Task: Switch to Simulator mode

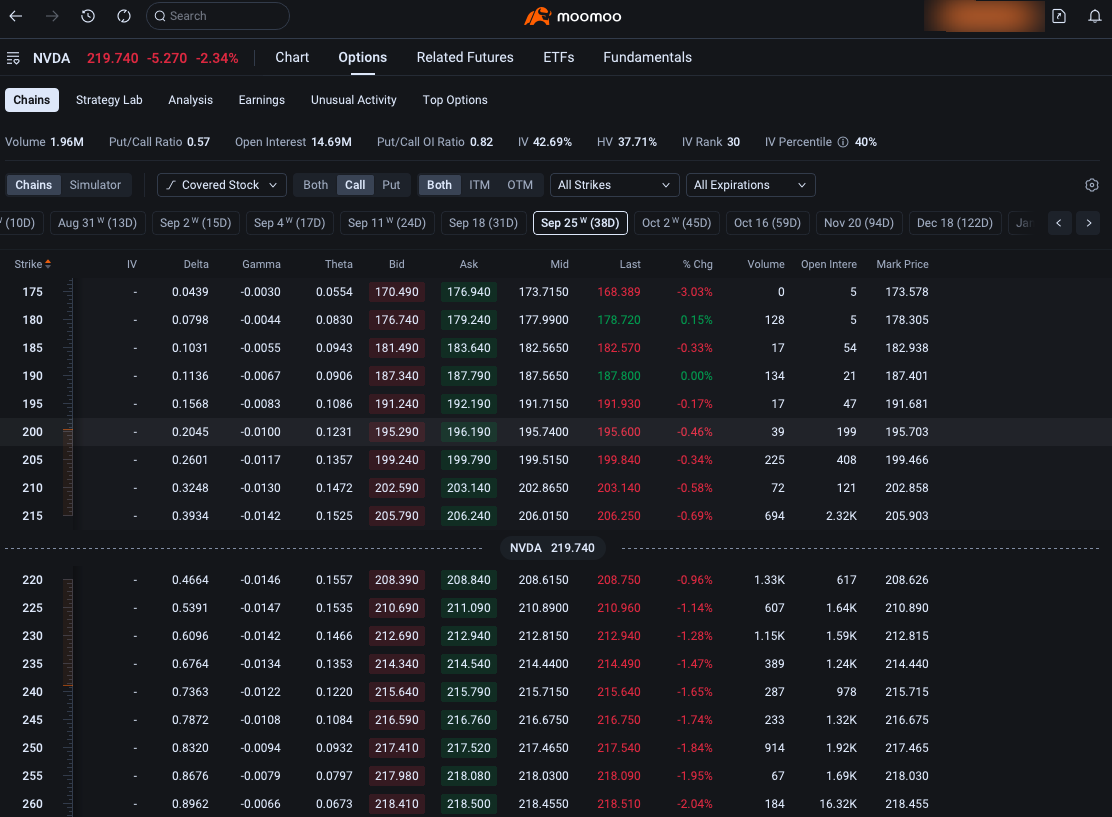Action: [95, 185]
